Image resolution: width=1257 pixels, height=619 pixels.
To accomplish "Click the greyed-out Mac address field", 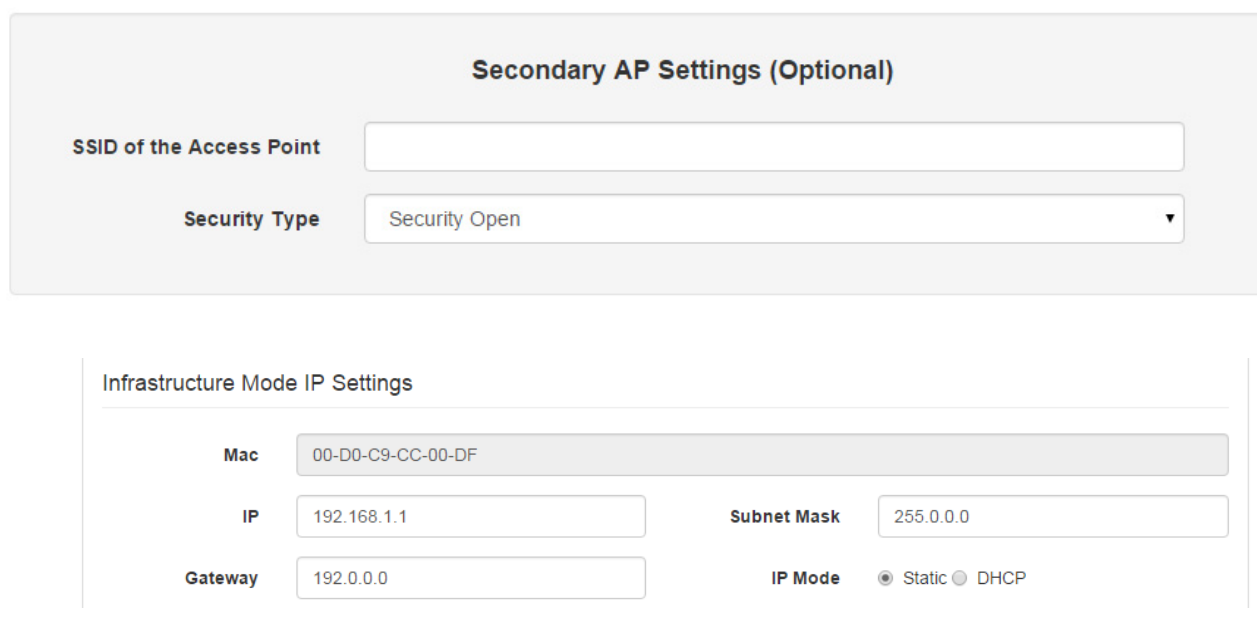I will (x=762, y=455).
